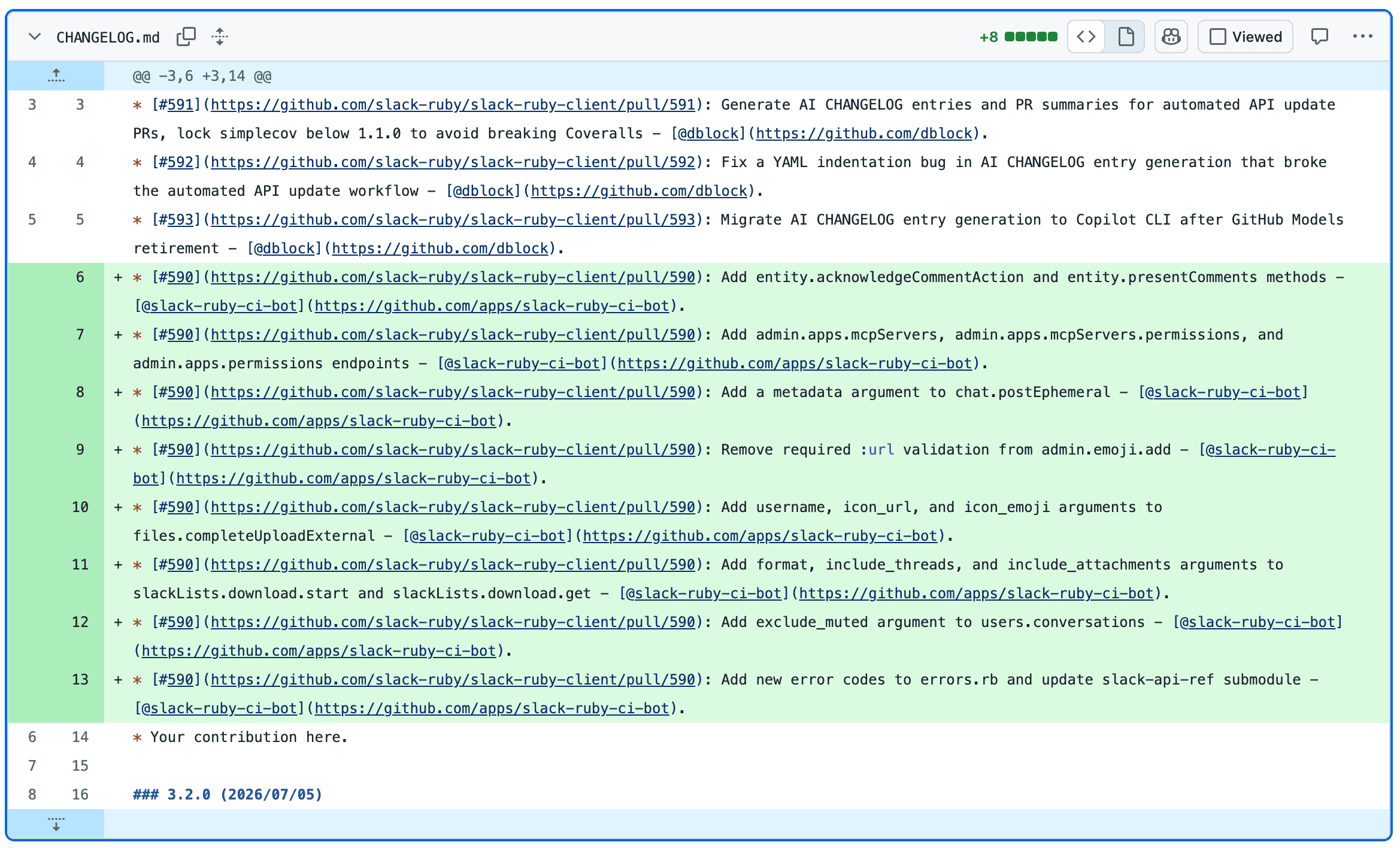
Task: Open dblock profile link on line 5
Action: [x=440, y=249]
